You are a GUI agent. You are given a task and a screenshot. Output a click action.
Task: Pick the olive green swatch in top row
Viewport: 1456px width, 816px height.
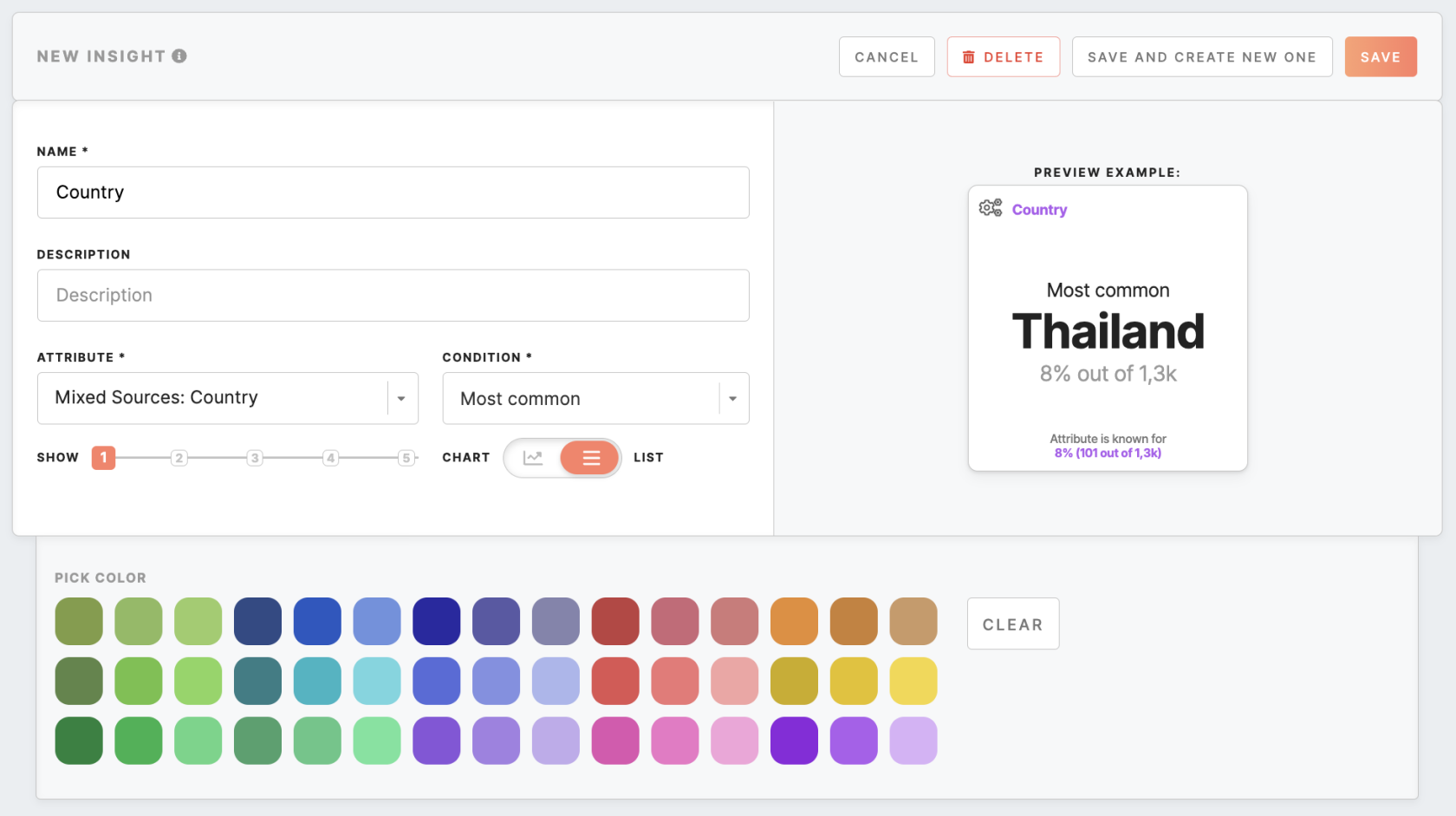click(79, 621)
